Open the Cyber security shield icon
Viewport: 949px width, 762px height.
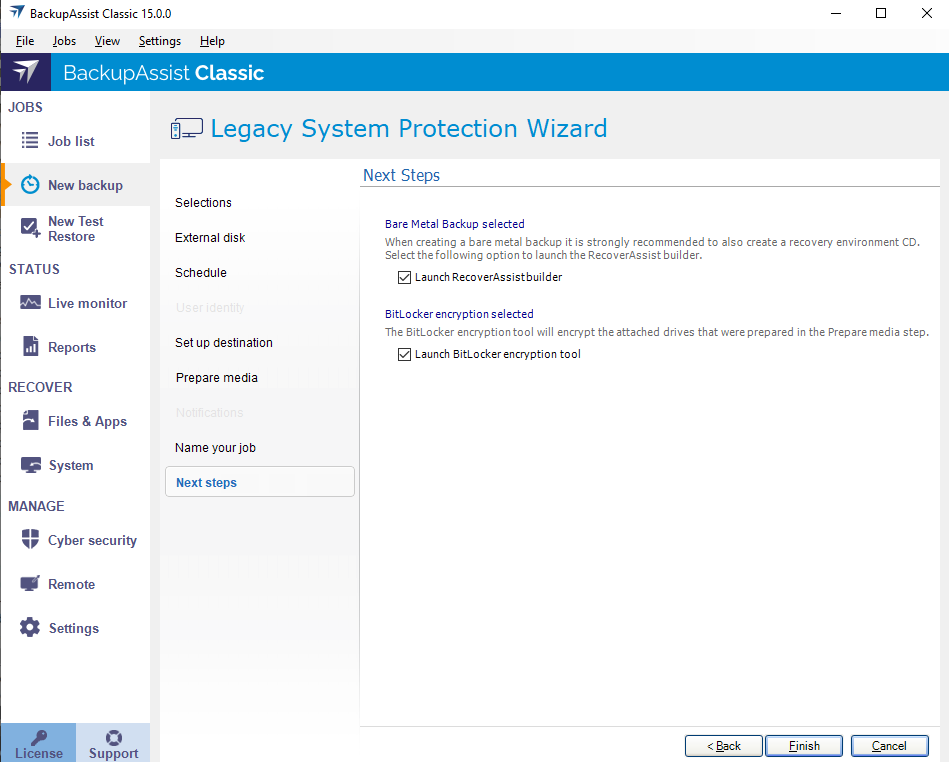[30, 540]
